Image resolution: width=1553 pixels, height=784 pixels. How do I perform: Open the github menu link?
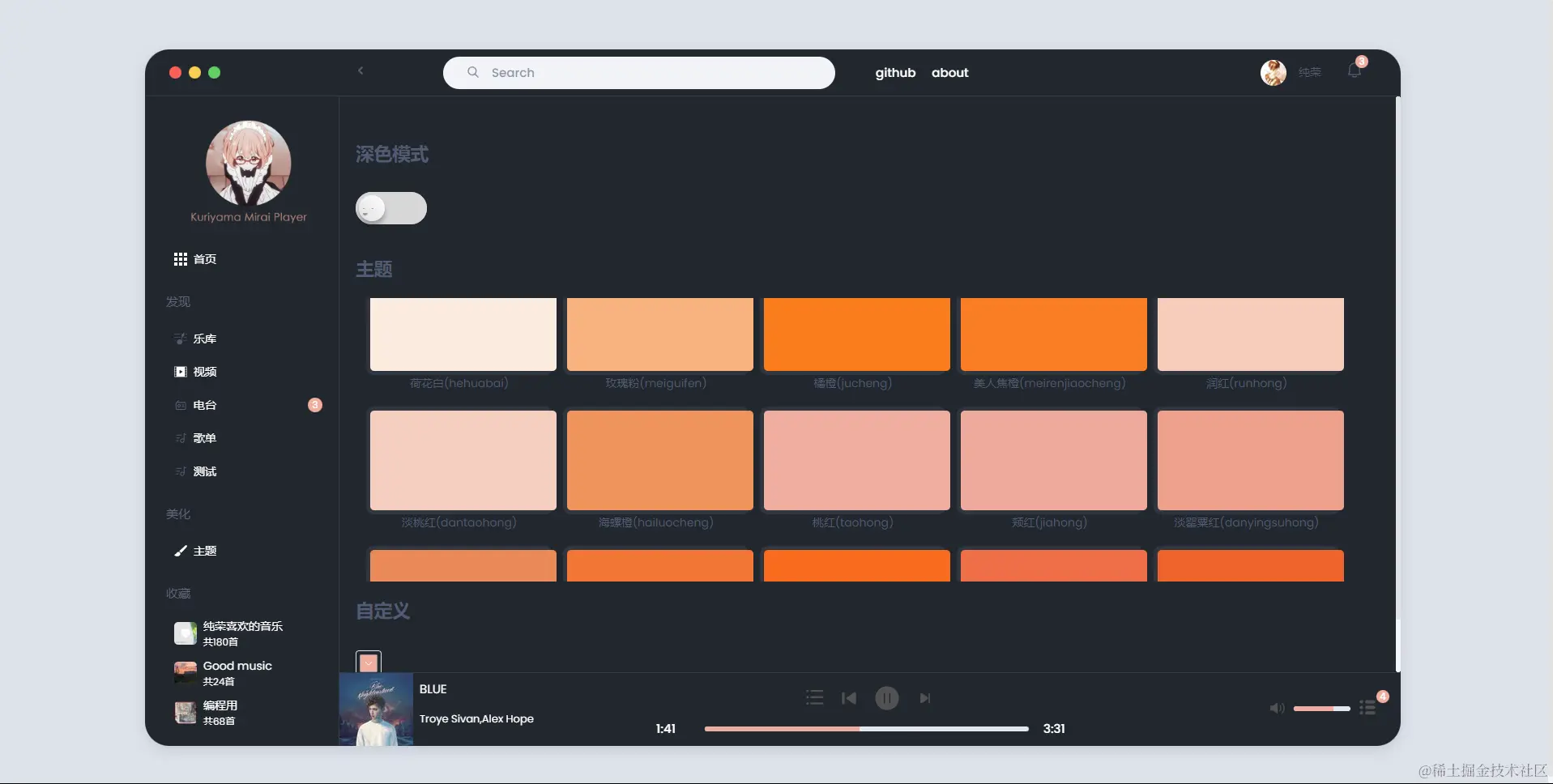click(x=895, y=72)
